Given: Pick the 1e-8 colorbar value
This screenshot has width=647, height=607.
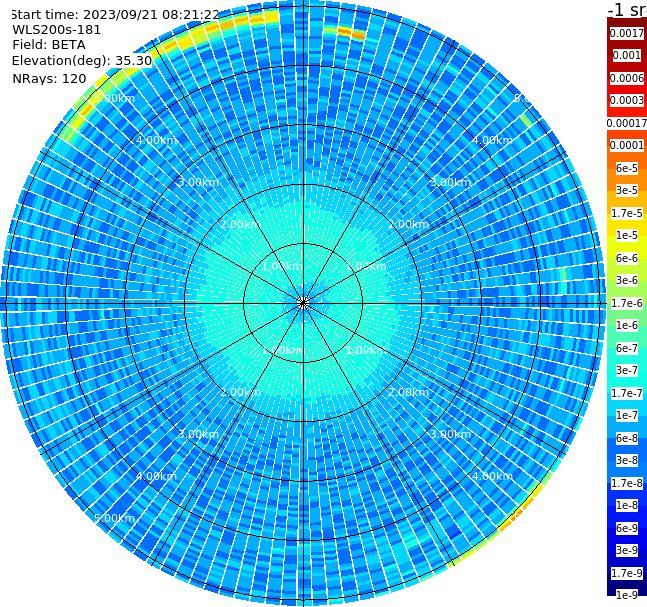Looking at the screenshot, I should coord(626,505).
